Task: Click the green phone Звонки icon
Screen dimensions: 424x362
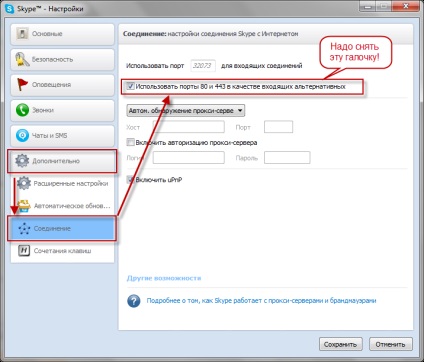Action: click(22, 110)
